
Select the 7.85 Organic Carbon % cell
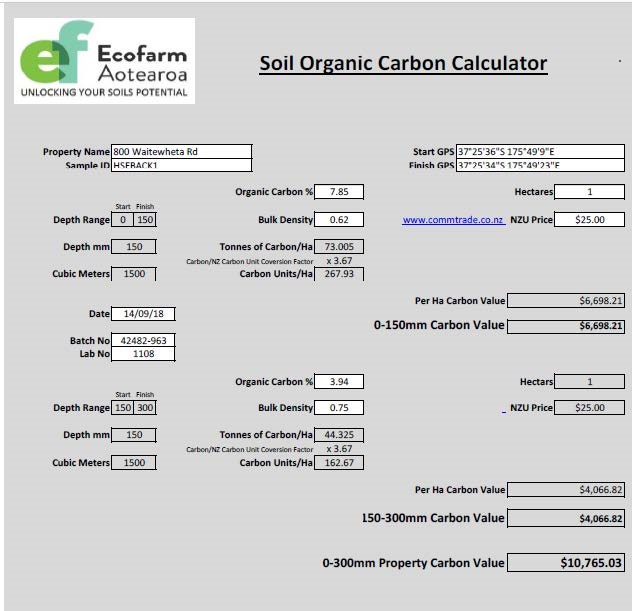click(339, 192)
